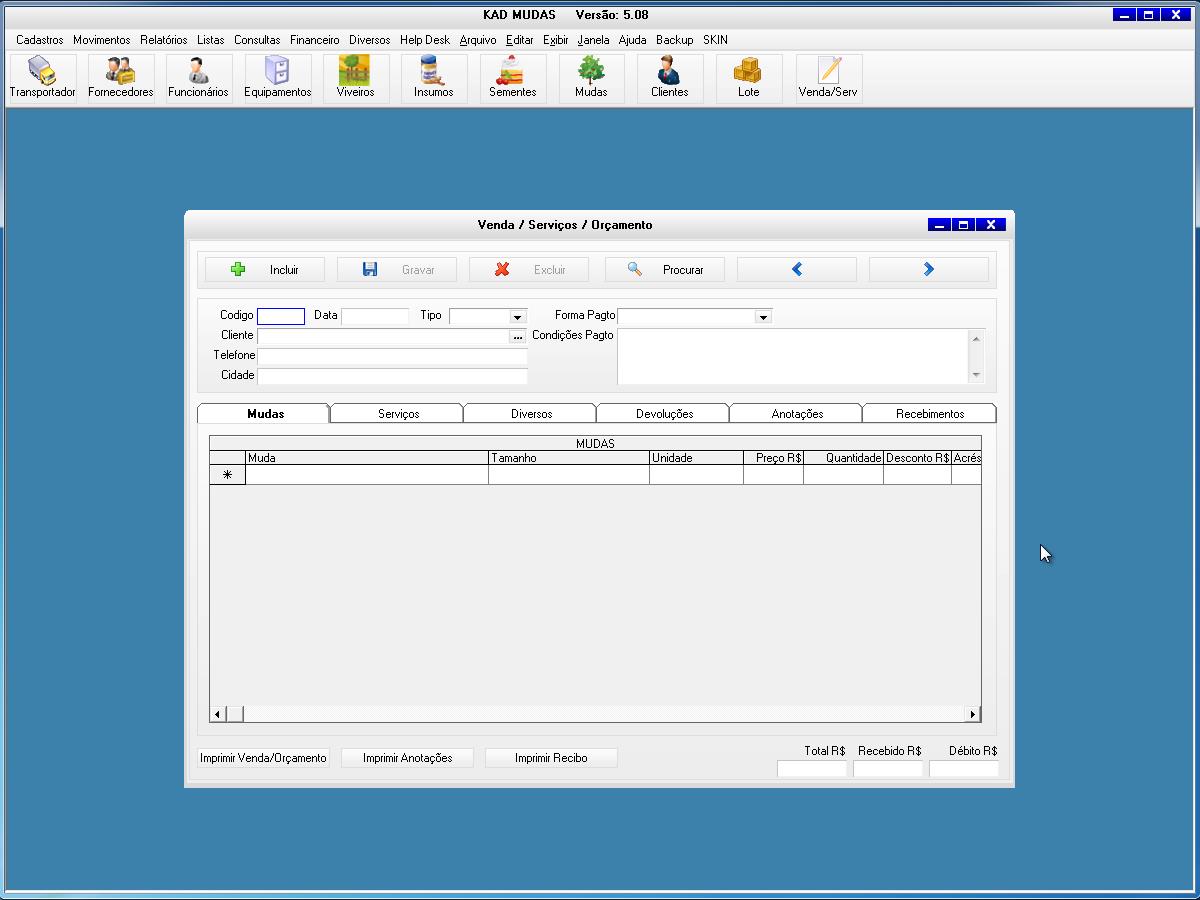Switch to the Recebimentos tab
The height and width of the screenshot is (900, 1200).
[930, 413]
